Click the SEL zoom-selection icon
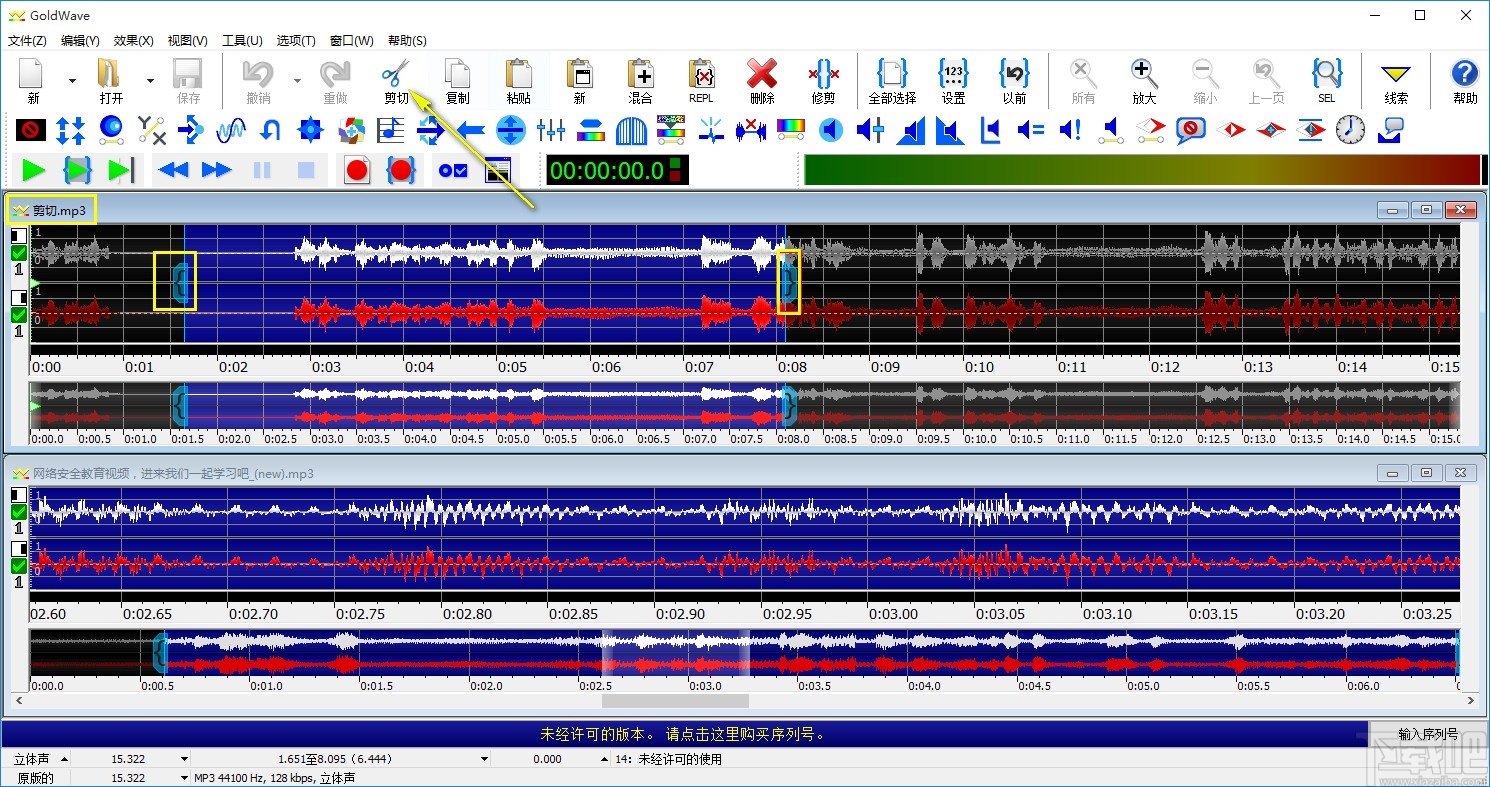 [1326, 74]
